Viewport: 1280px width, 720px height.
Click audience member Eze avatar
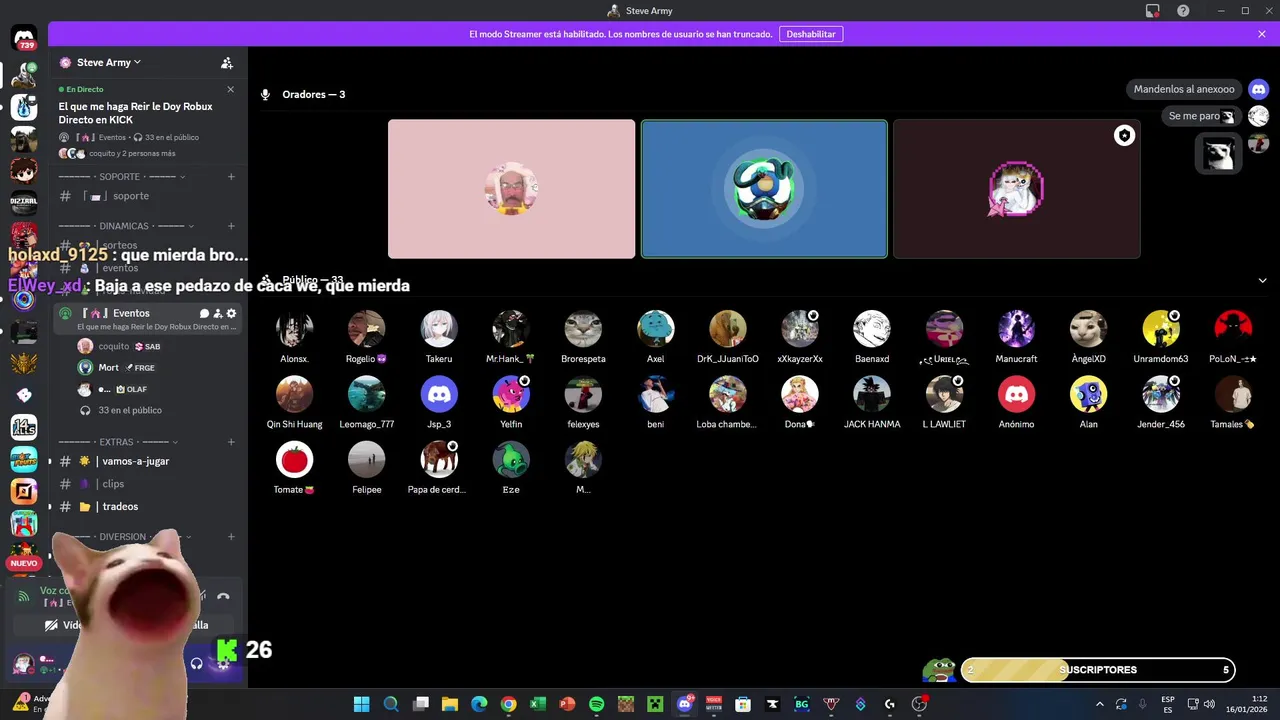point(511,460)
